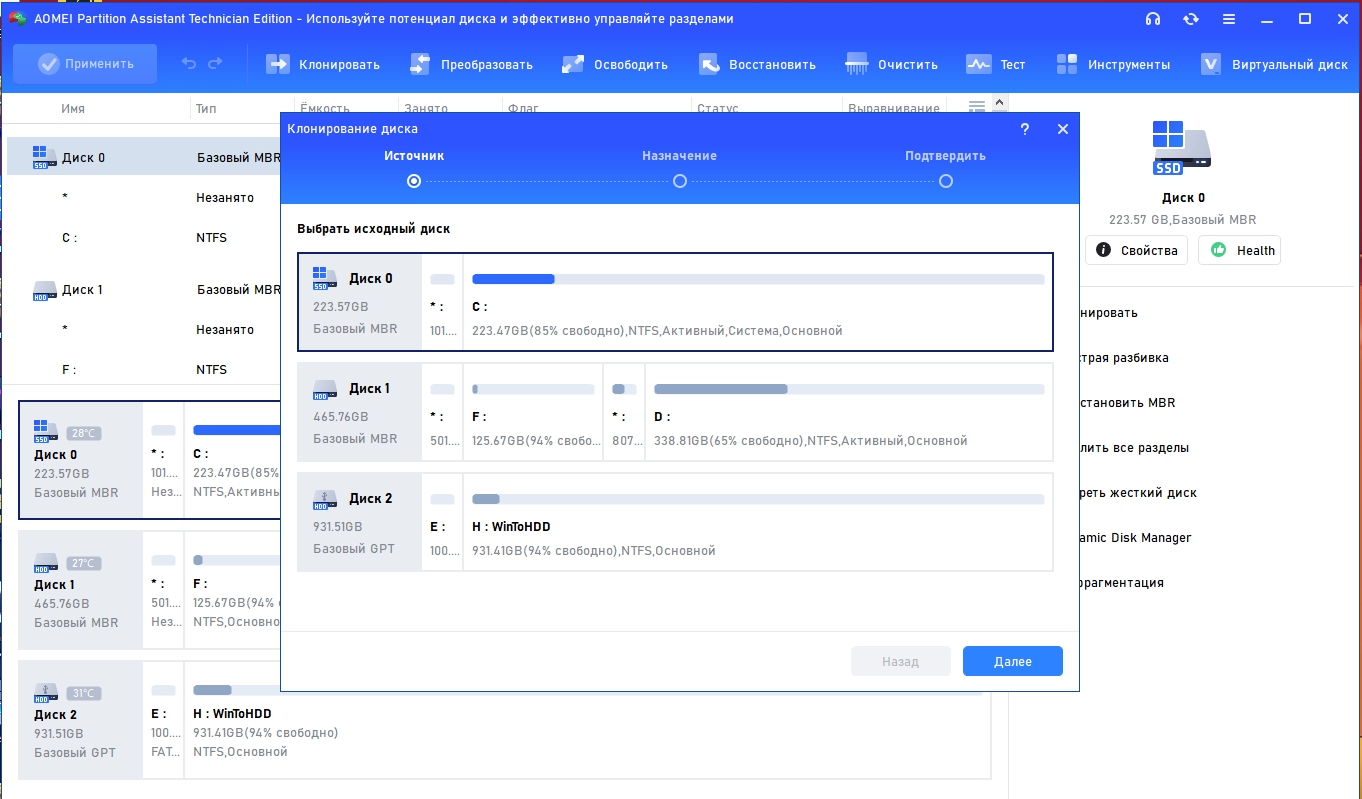Click the Диск 2 USB drive icon in the bottom disk map
This screenshot has width=1362, height=799.
click(x=45, y=693)
